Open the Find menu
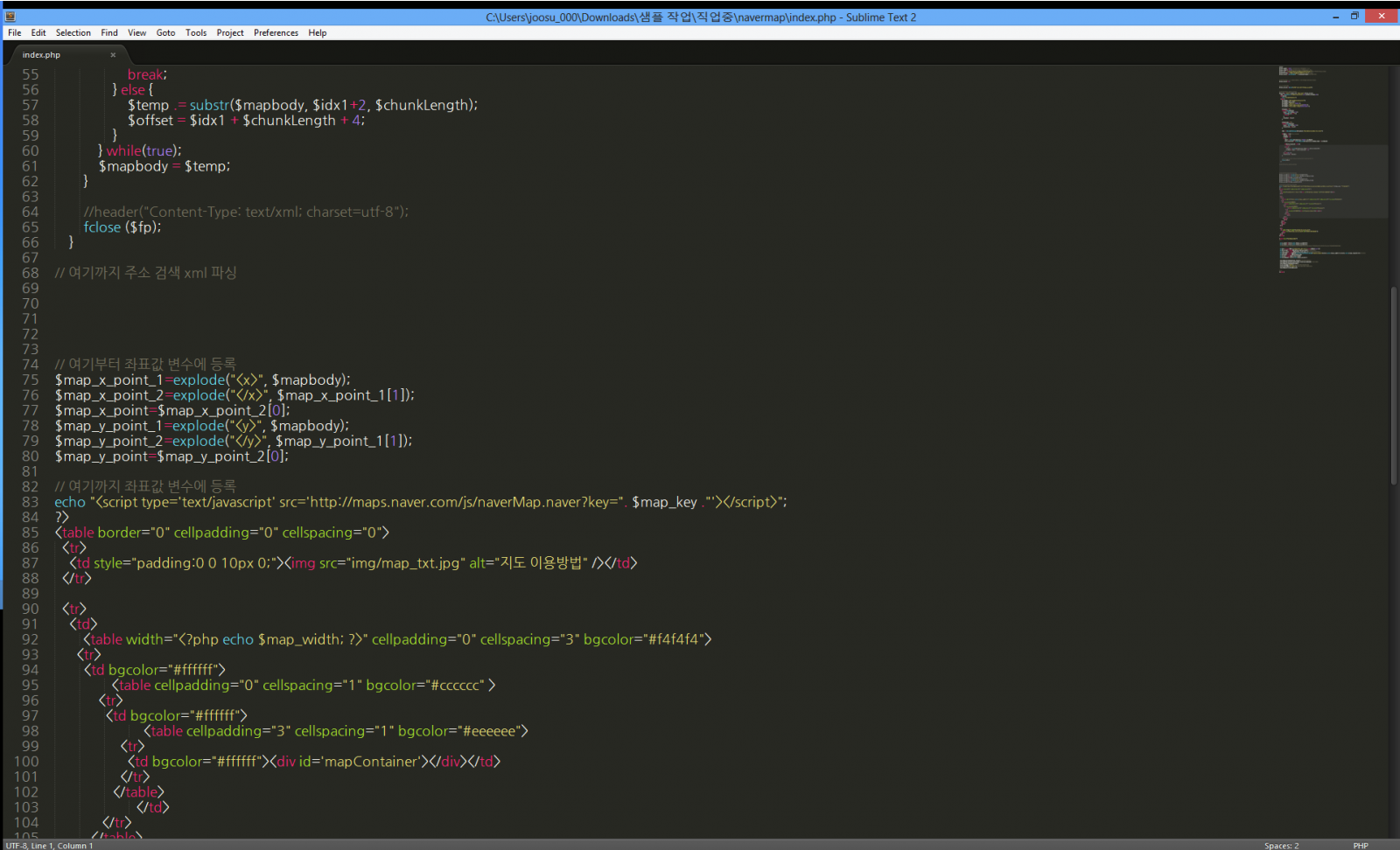Image resolution: width=1400 pixels, height=850 pixels. [109, 33]
